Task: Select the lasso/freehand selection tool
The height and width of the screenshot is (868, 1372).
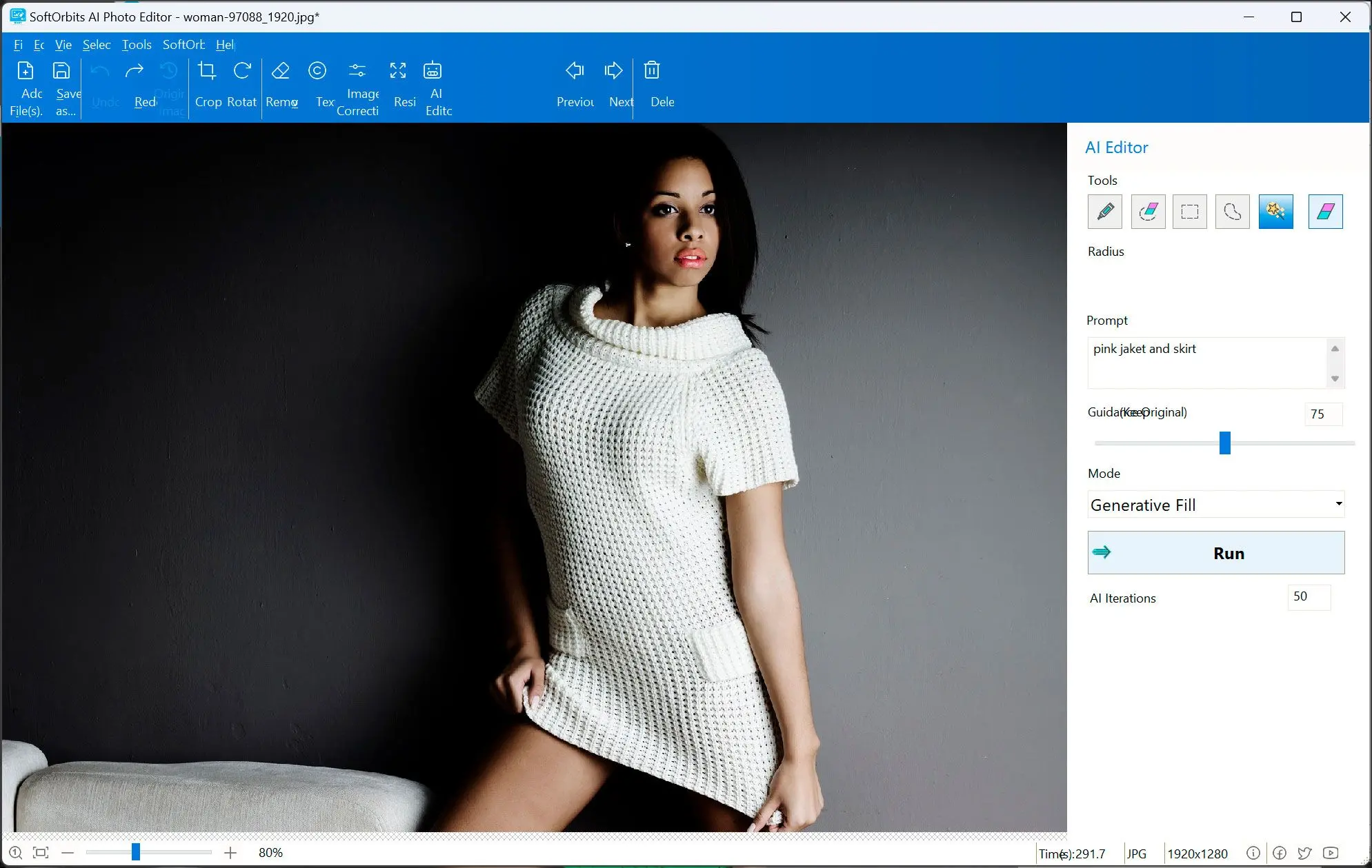Action: 1232,211
